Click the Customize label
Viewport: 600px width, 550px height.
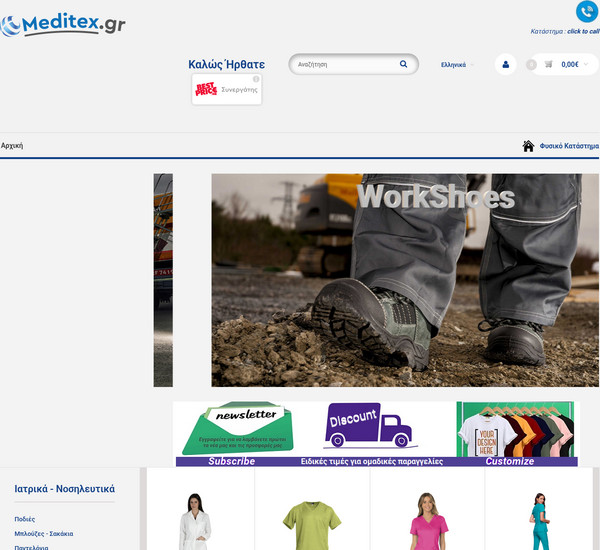[510, 461]
